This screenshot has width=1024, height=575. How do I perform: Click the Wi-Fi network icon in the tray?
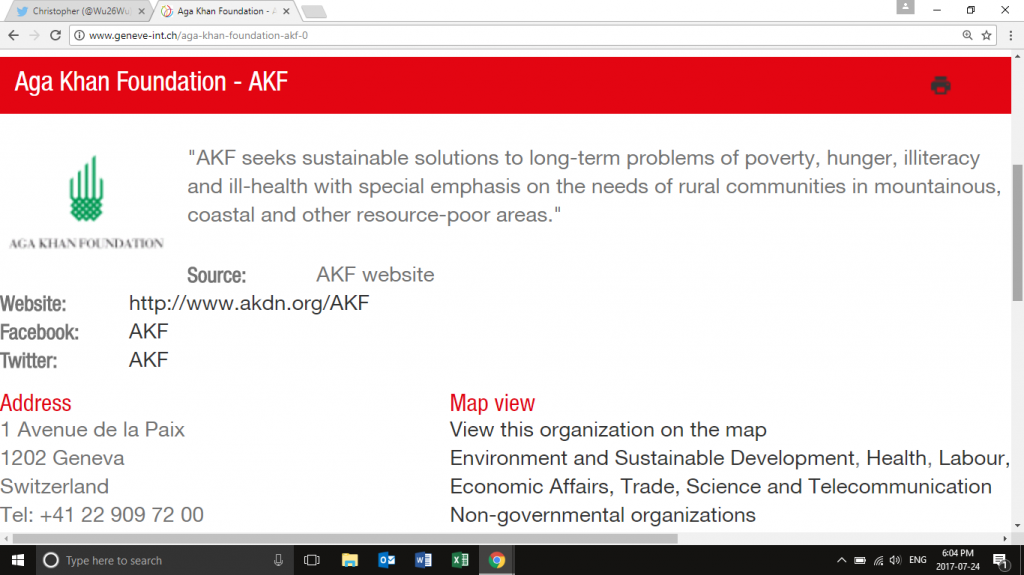(878, 560)
